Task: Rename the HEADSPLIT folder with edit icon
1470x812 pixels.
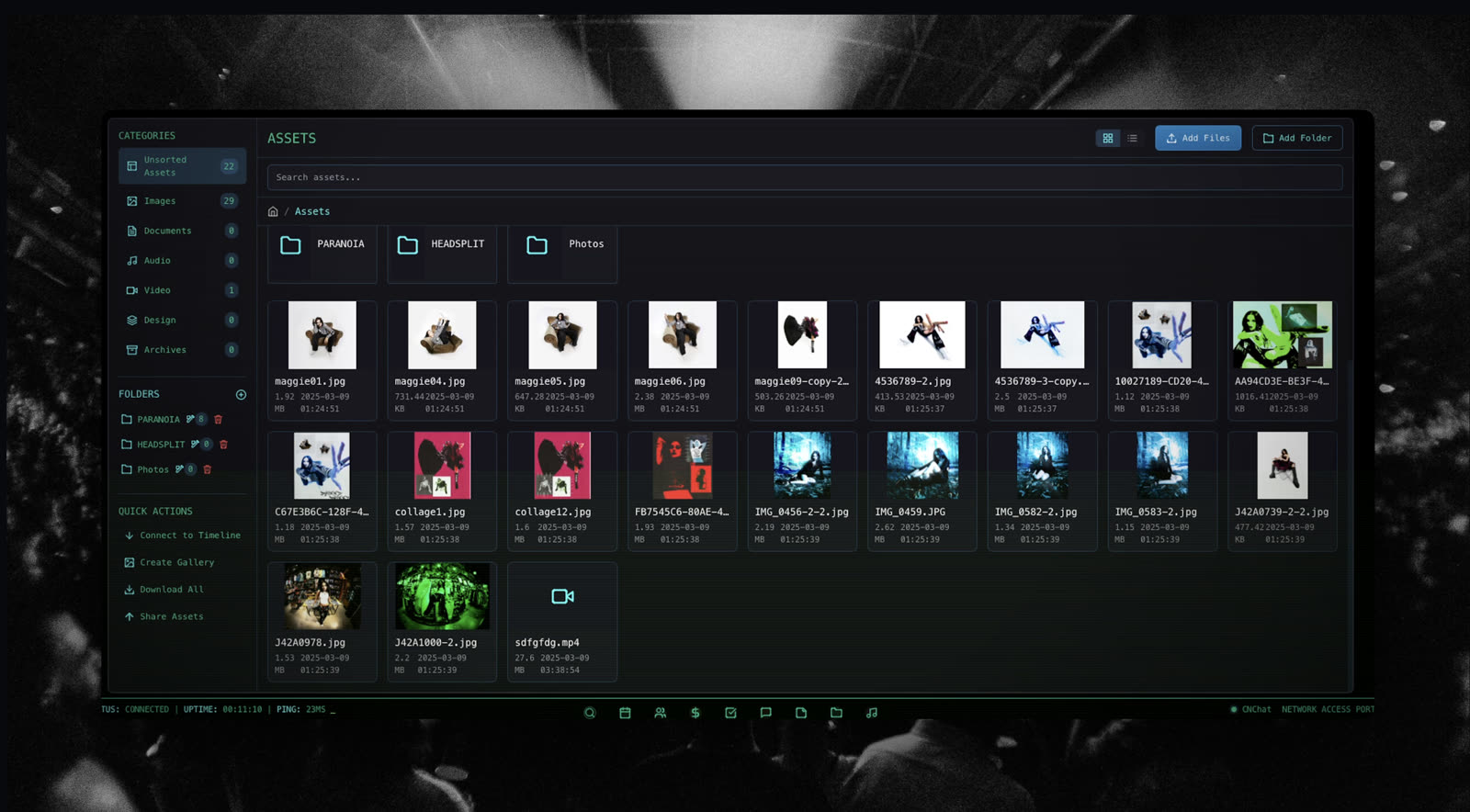Action: (195, 445)
